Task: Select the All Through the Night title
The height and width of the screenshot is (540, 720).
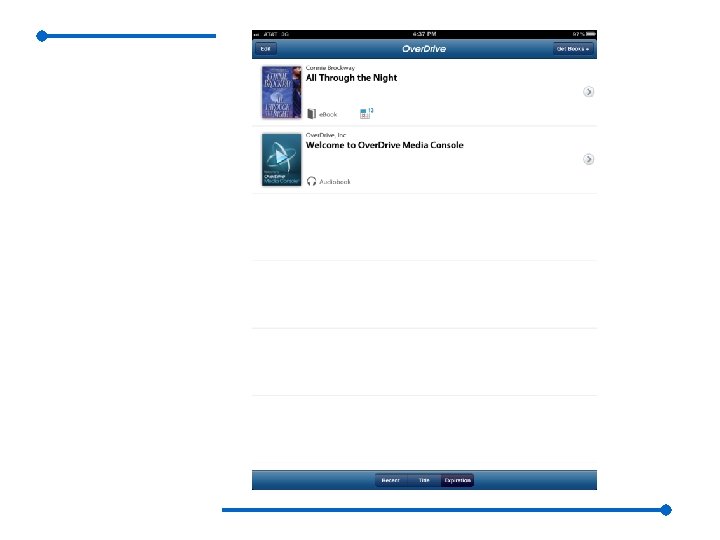Action: pyautogui.click(x=351, y=78)
